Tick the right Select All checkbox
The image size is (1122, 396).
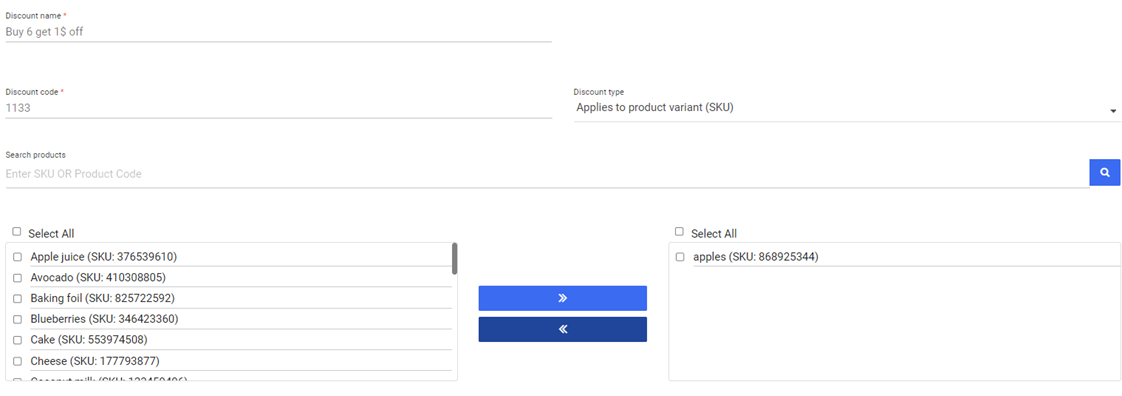[680, 231]
